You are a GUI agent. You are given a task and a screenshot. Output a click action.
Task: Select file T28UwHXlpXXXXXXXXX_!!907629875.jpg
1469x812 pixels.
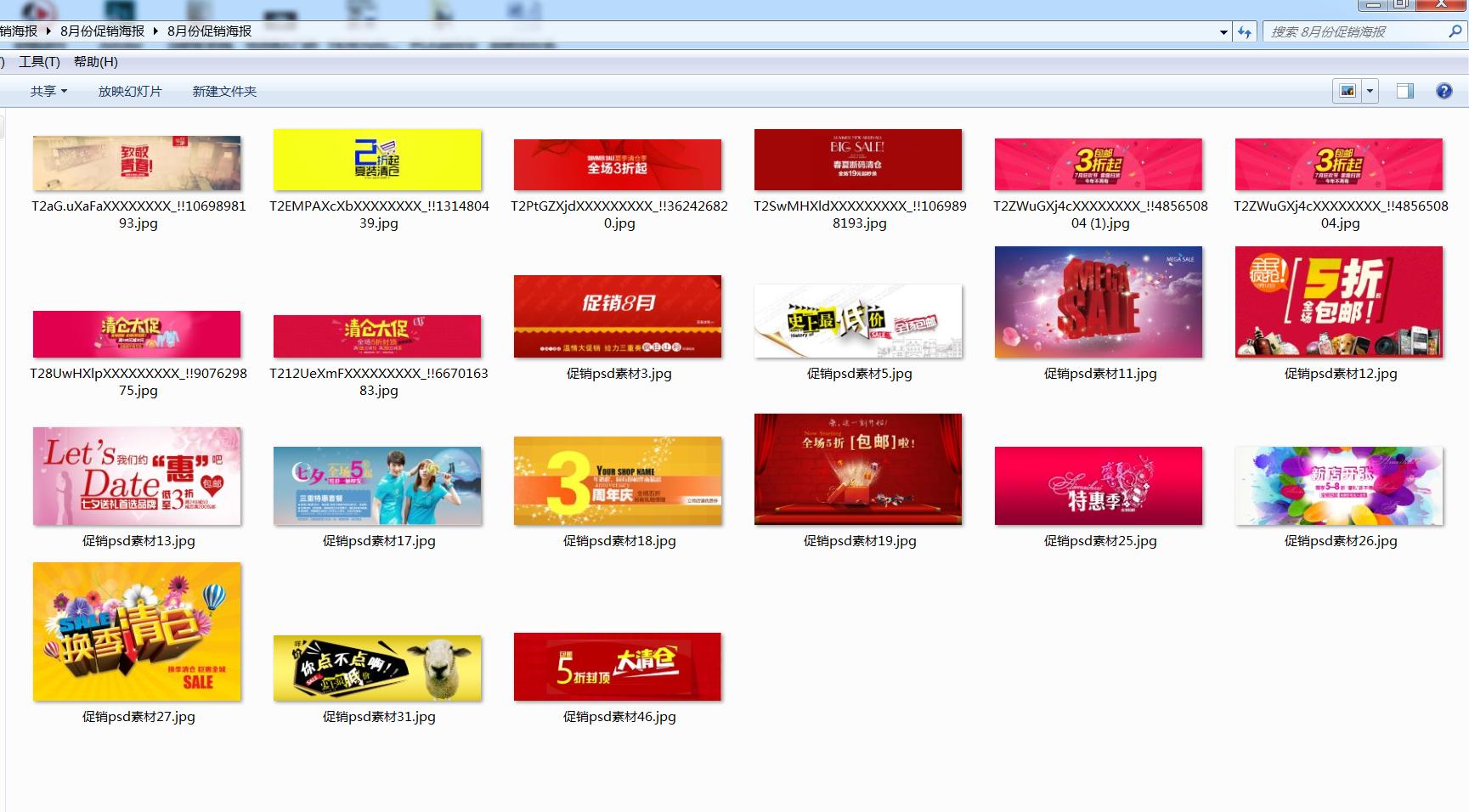coord(138,335)
